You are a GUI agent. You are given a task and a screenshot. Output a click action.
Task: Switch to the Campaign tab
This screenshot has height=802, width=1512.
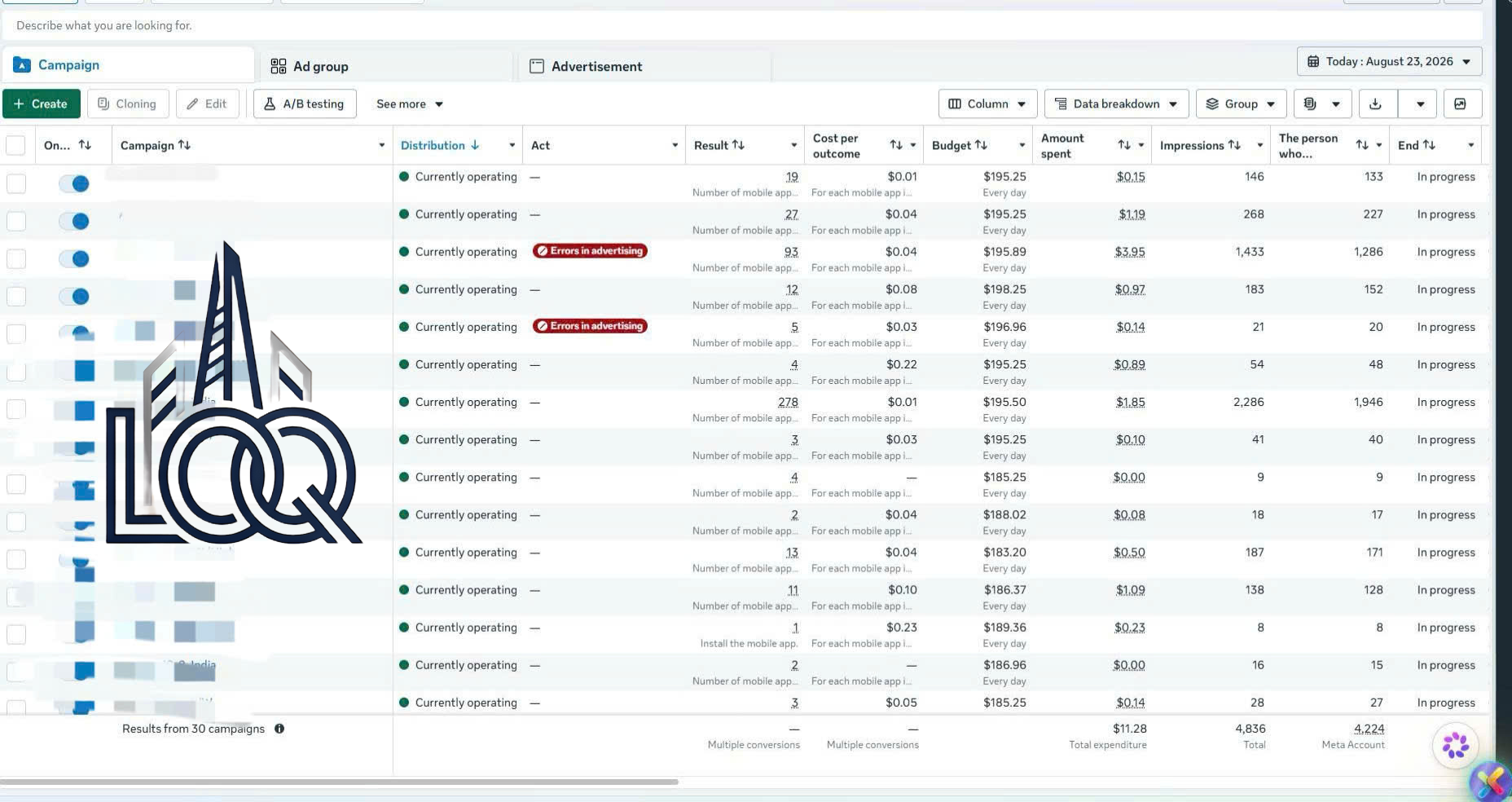129,64
